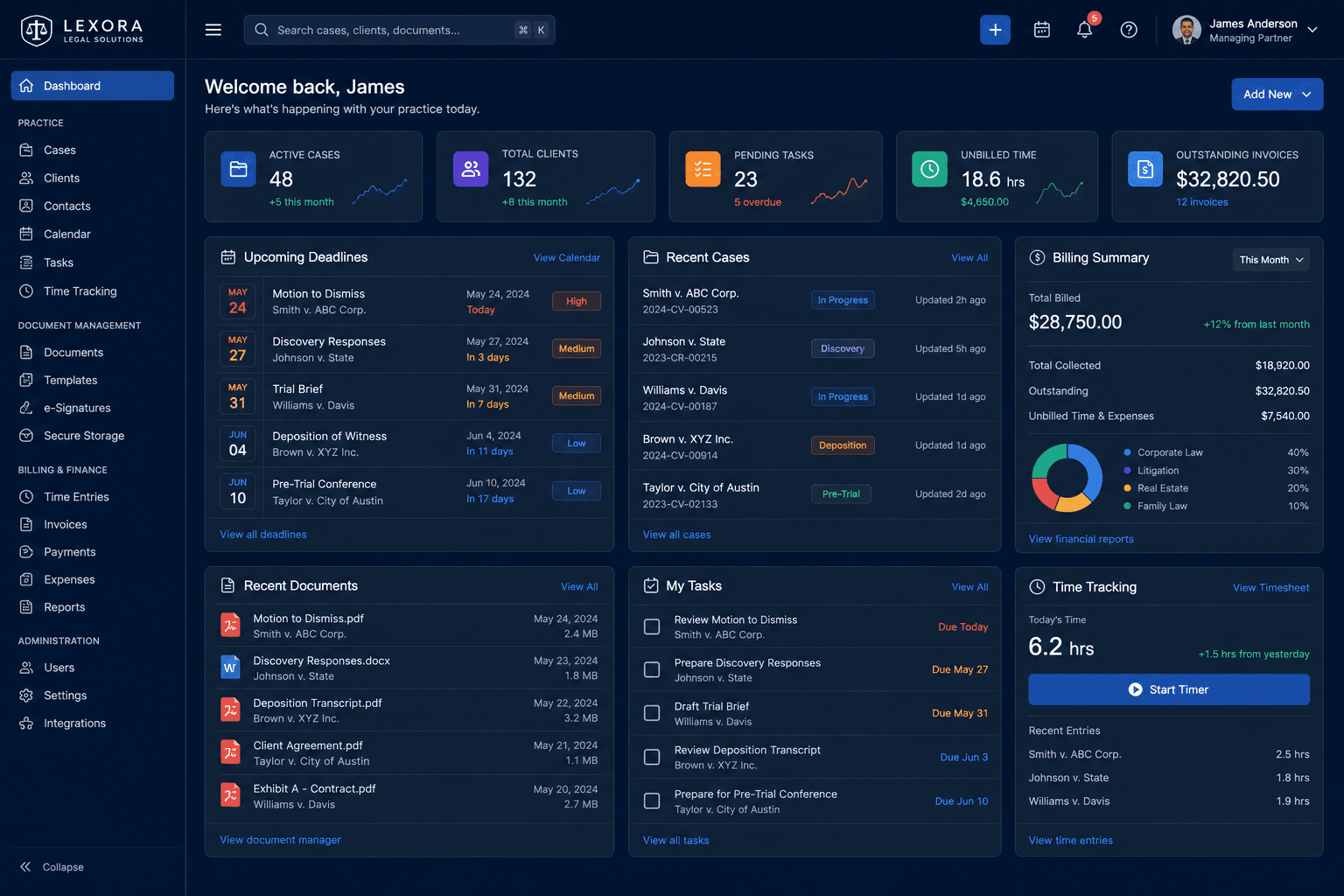Screen dimensions: 1344x896
Task: Open the View Calendar link
Action: [x=567, y=258]
